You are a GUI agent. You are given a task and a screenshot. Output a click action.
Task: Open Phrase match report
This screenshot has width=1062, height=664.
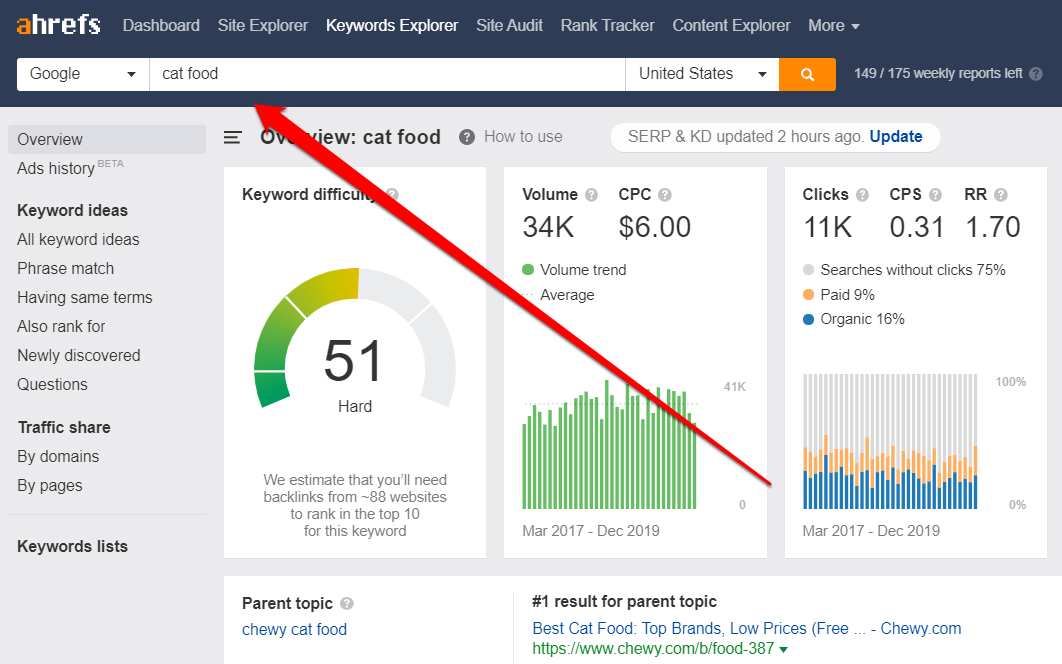[x=66, y=268]
